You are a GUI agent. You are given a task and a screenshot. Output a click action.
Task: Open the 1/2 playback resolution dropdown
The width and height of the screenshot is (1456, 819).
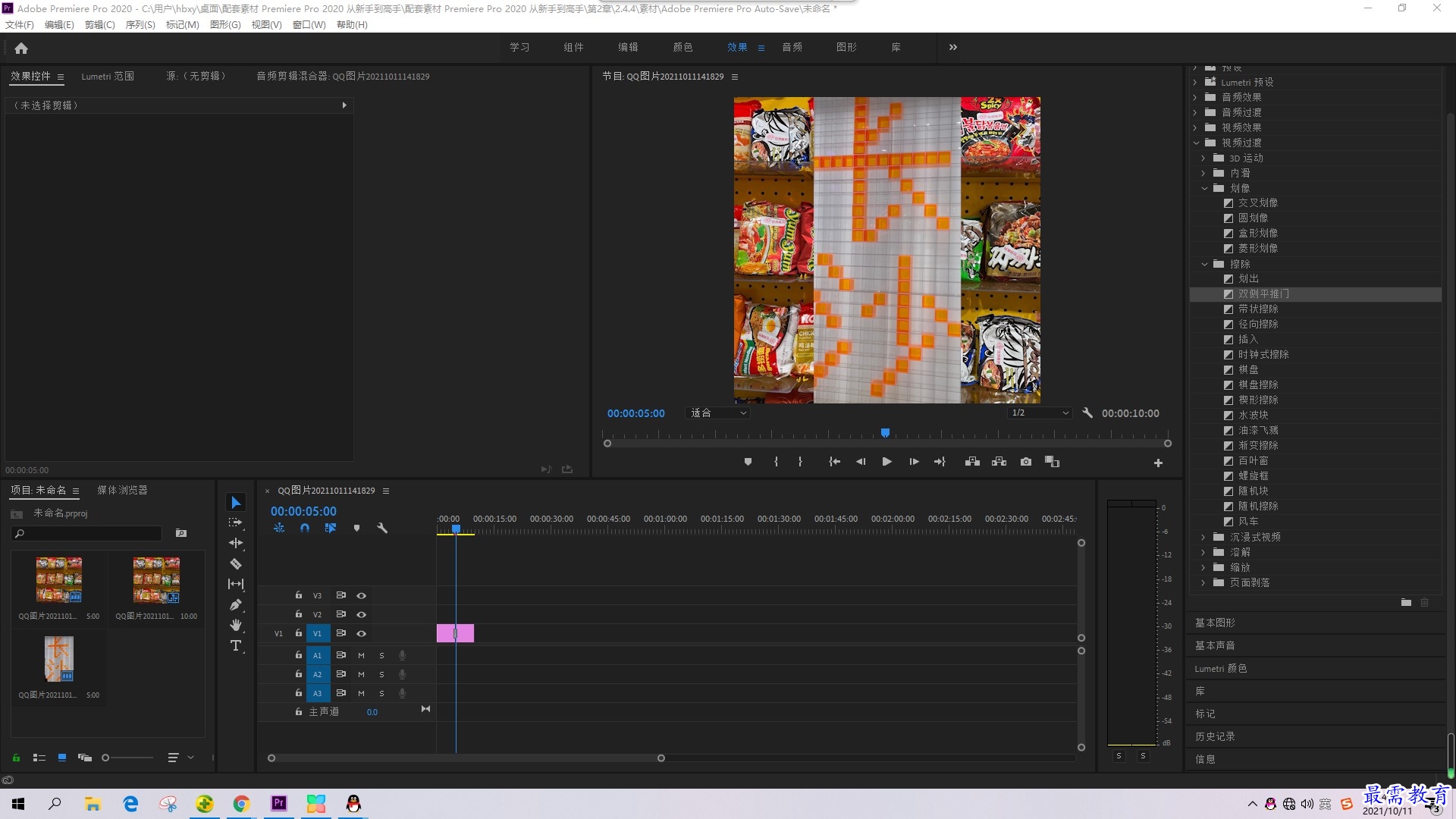(1040, 413)
